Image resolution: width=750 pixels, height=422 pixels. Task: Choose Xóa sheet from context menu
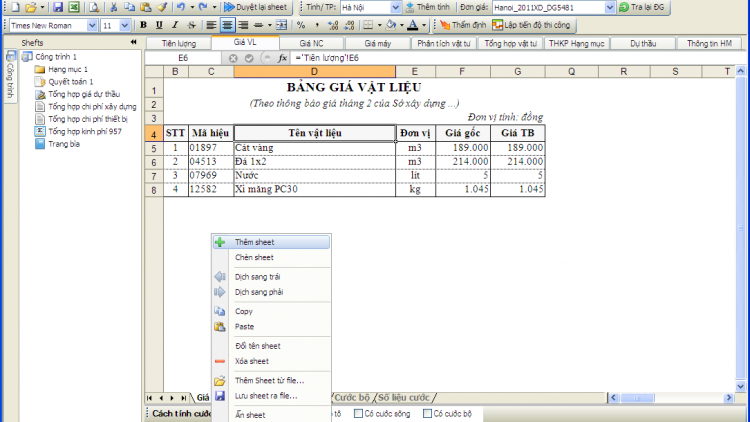(271, 361)
